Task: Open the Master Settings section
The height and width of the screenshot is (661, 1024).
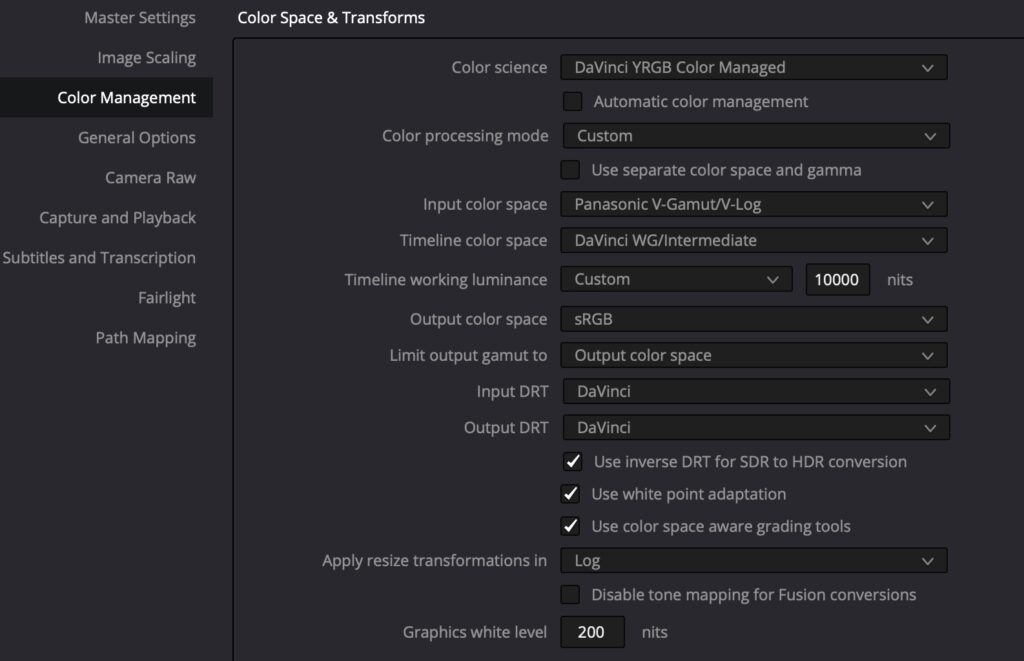Action: [140, 18]
